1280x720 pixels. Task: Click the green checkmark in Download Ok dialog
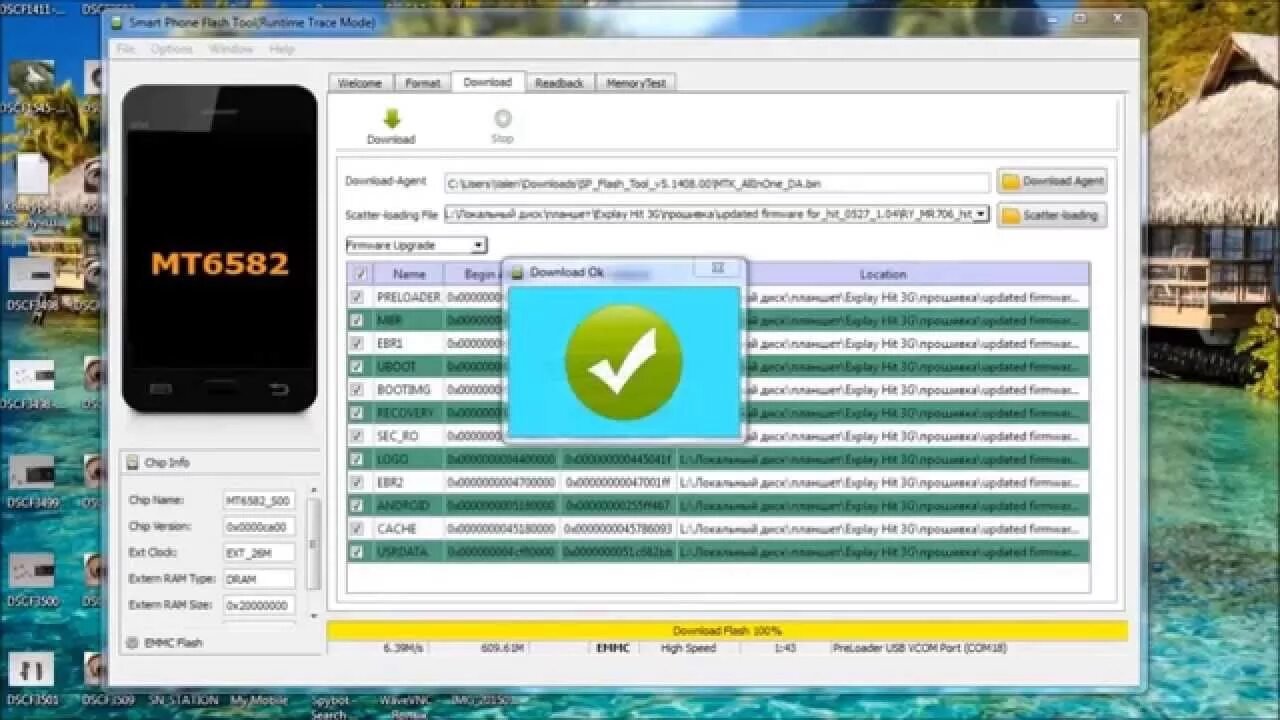tap(624, 362)
